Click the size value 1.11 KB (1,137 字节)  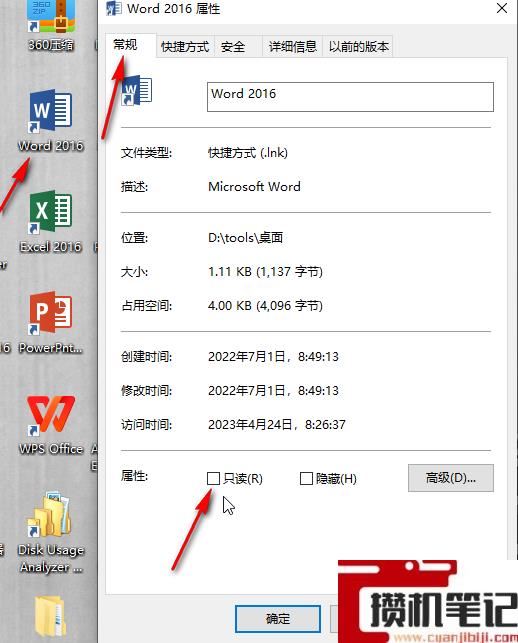point(265,271)
